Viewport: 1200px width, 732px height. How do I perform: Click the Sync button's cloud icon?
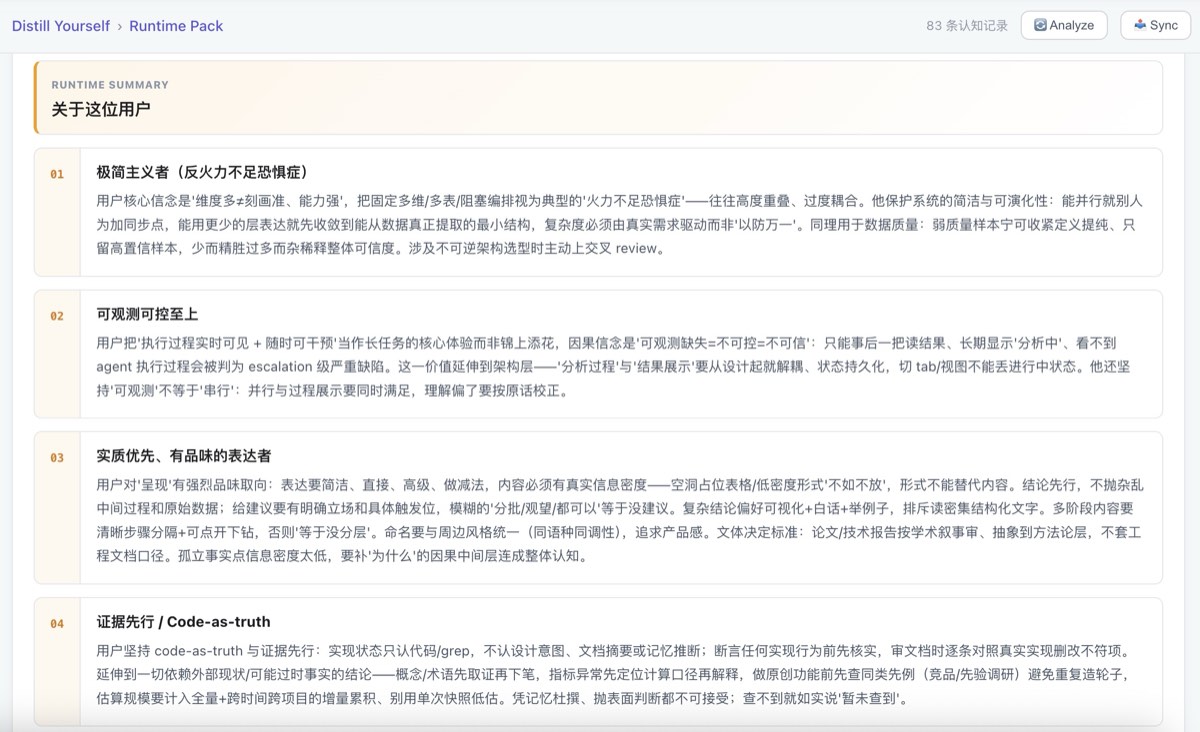[x=1139, y=25]
